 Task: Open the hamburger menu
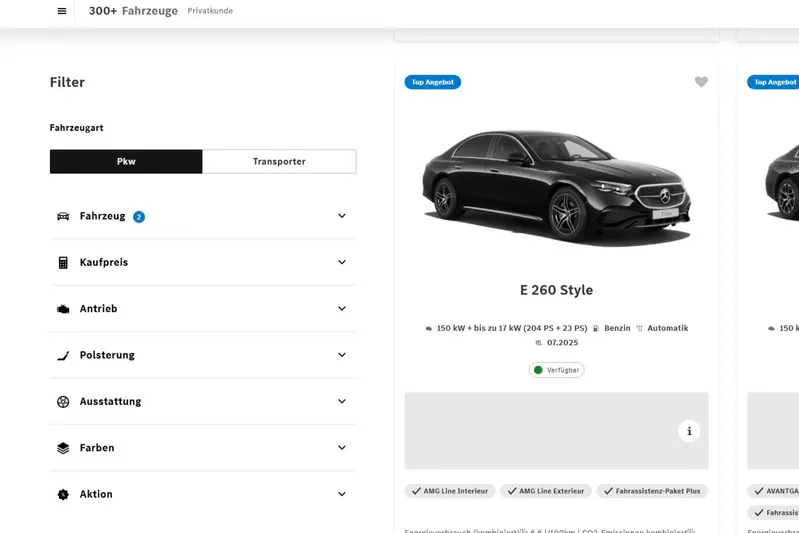62,11
